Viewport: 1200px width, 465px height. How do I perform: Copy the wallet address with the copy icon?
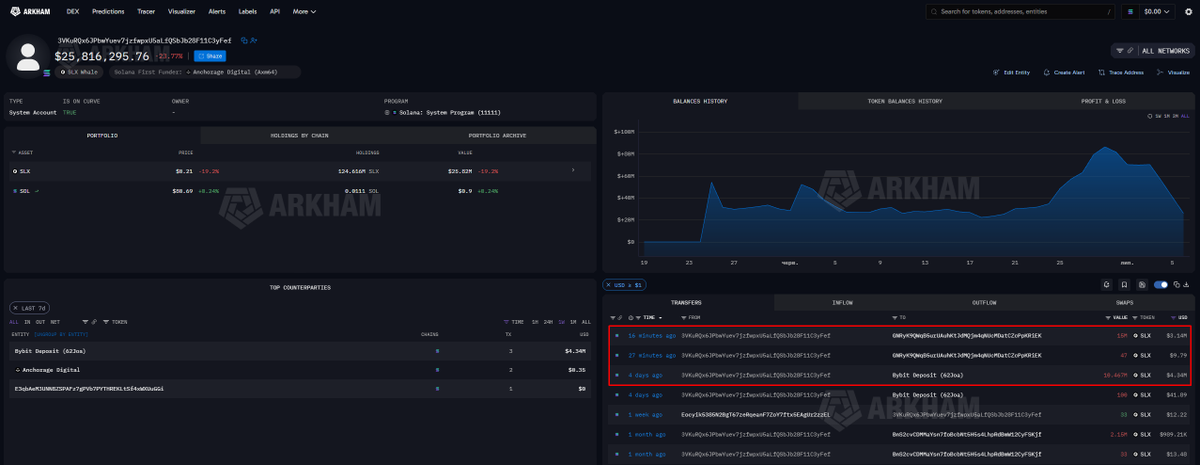tap(244, 40)
